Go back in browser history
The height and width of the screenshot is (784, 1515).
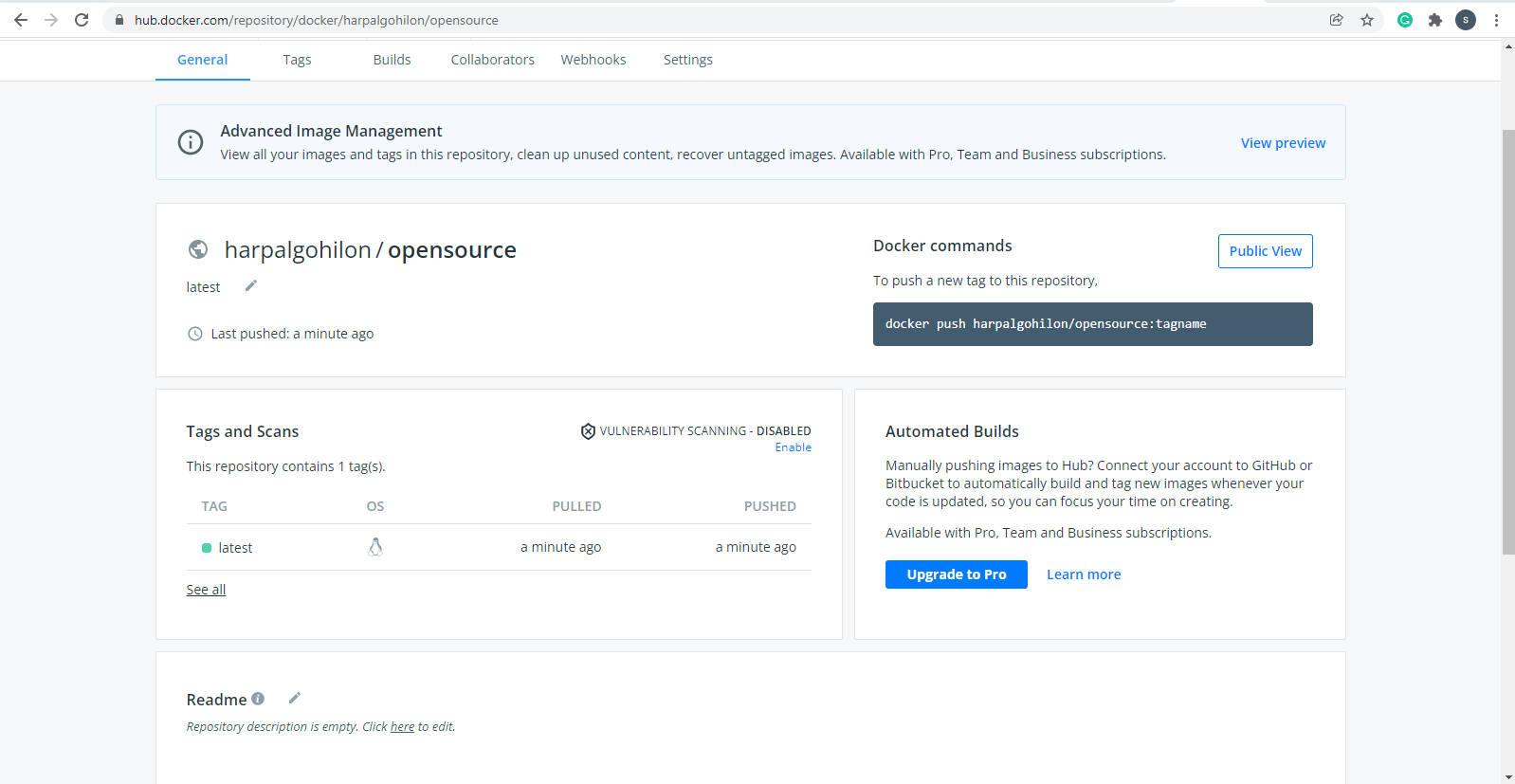point(21,20)
